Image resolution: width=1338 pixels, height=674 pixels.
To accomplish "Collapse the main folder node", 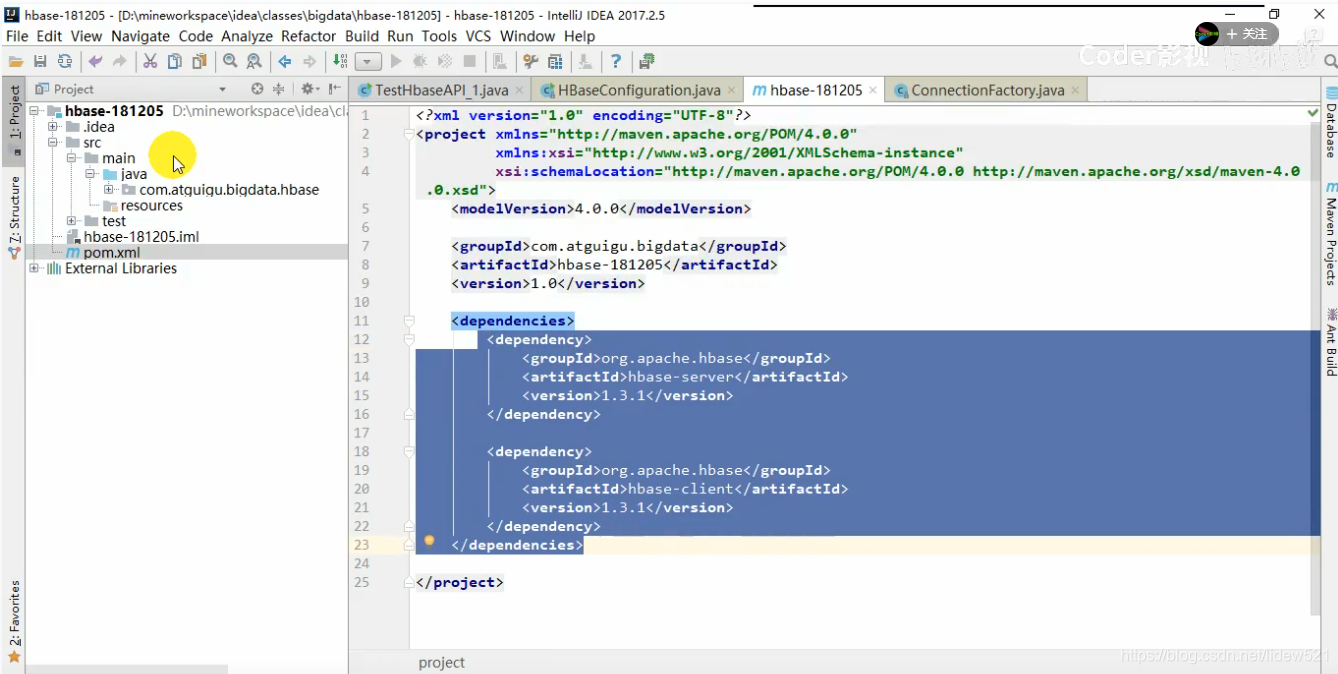I will tap(72, 158).
